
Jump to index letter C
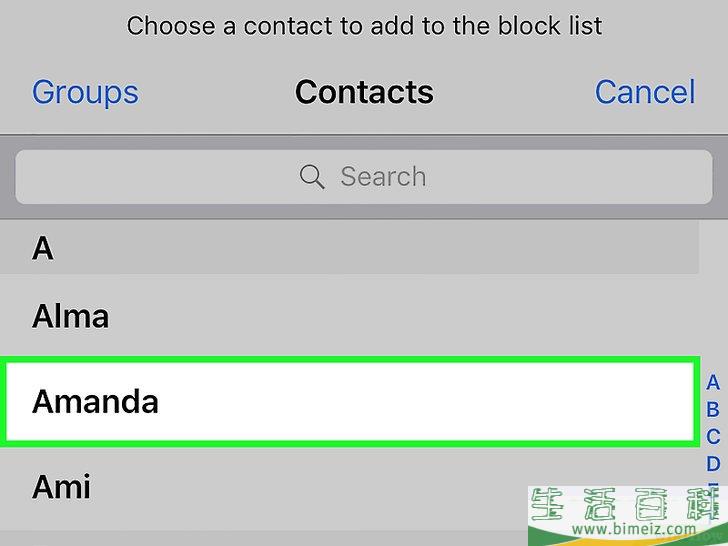coord(713,436)
